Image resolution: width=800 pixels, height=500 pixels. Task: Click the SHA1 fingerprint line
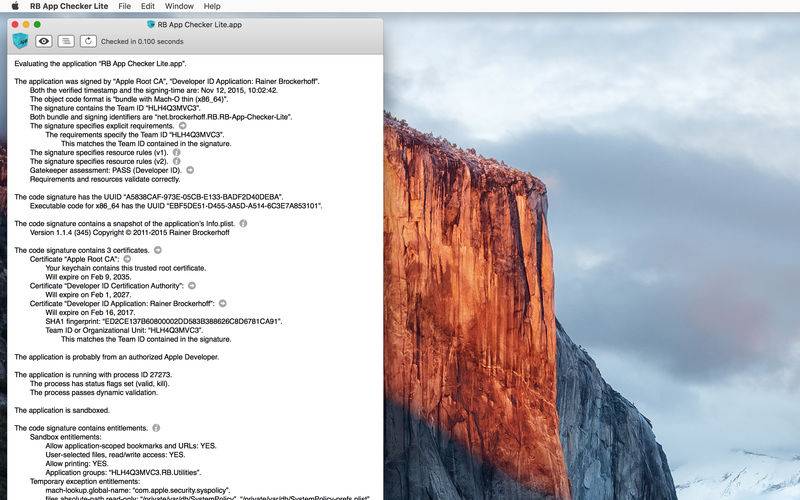pos(164,321)
